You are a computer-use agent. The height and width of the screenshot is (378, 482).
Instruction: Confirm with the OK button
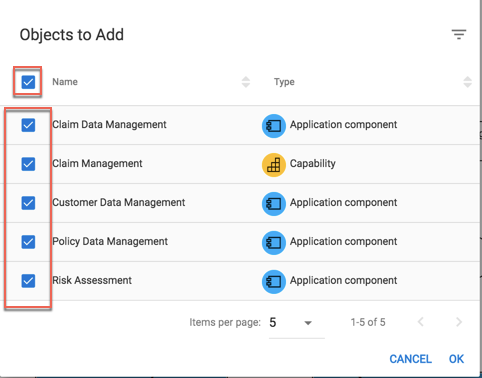[456, 359]
